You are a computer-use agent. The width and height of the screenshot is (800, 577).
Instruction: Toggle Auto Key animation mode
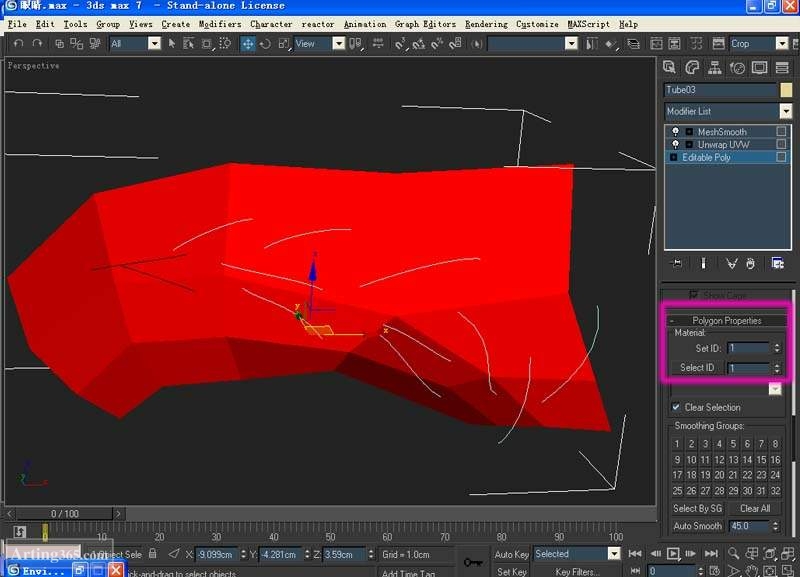tap(512, 554)
